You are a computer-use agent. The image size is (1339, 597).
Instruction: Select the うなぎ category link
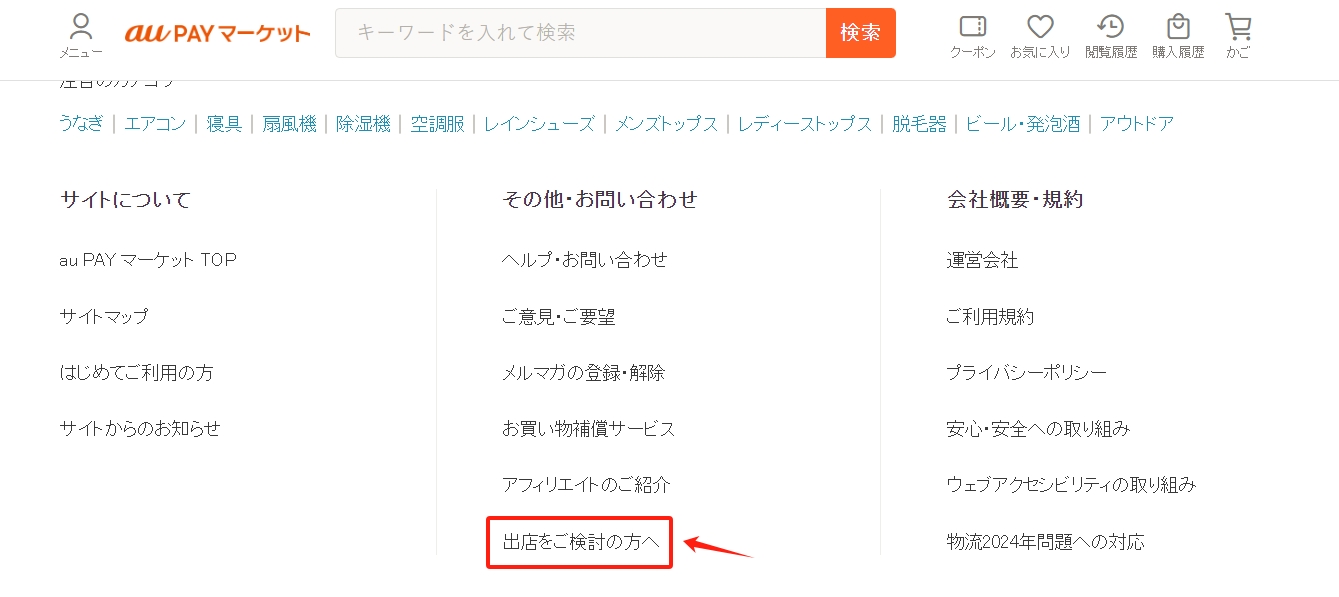81,124
